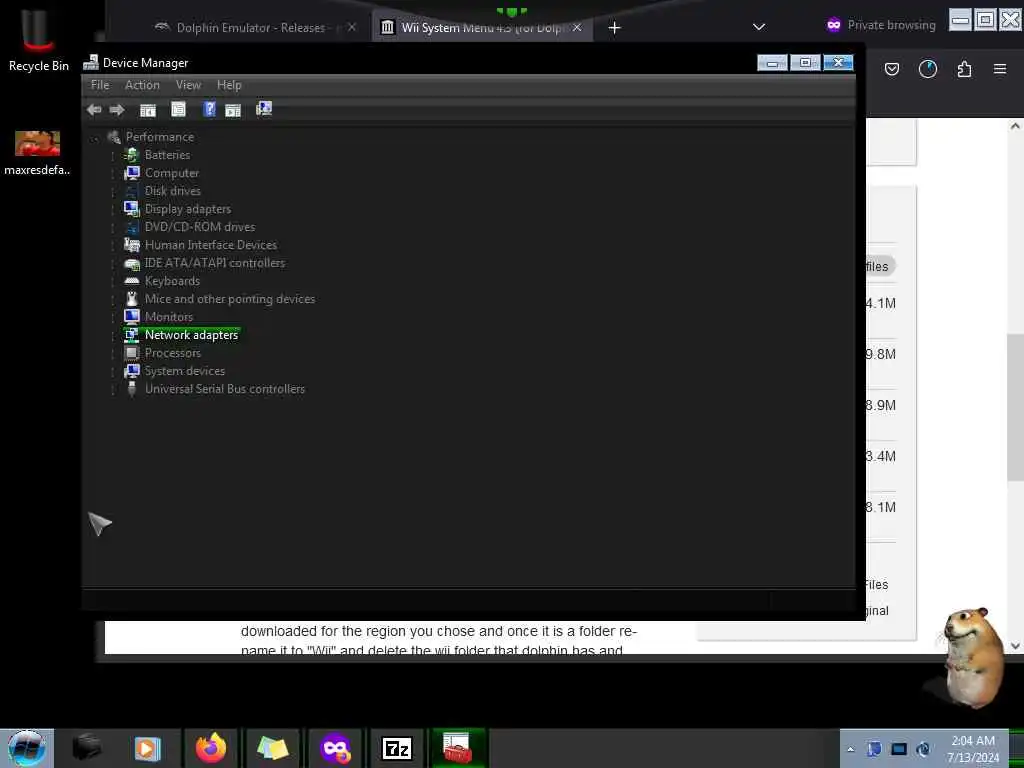Screen dimensions: 1024x768
Task: Select the Keyboards category icon
Action: click(132, 281)
